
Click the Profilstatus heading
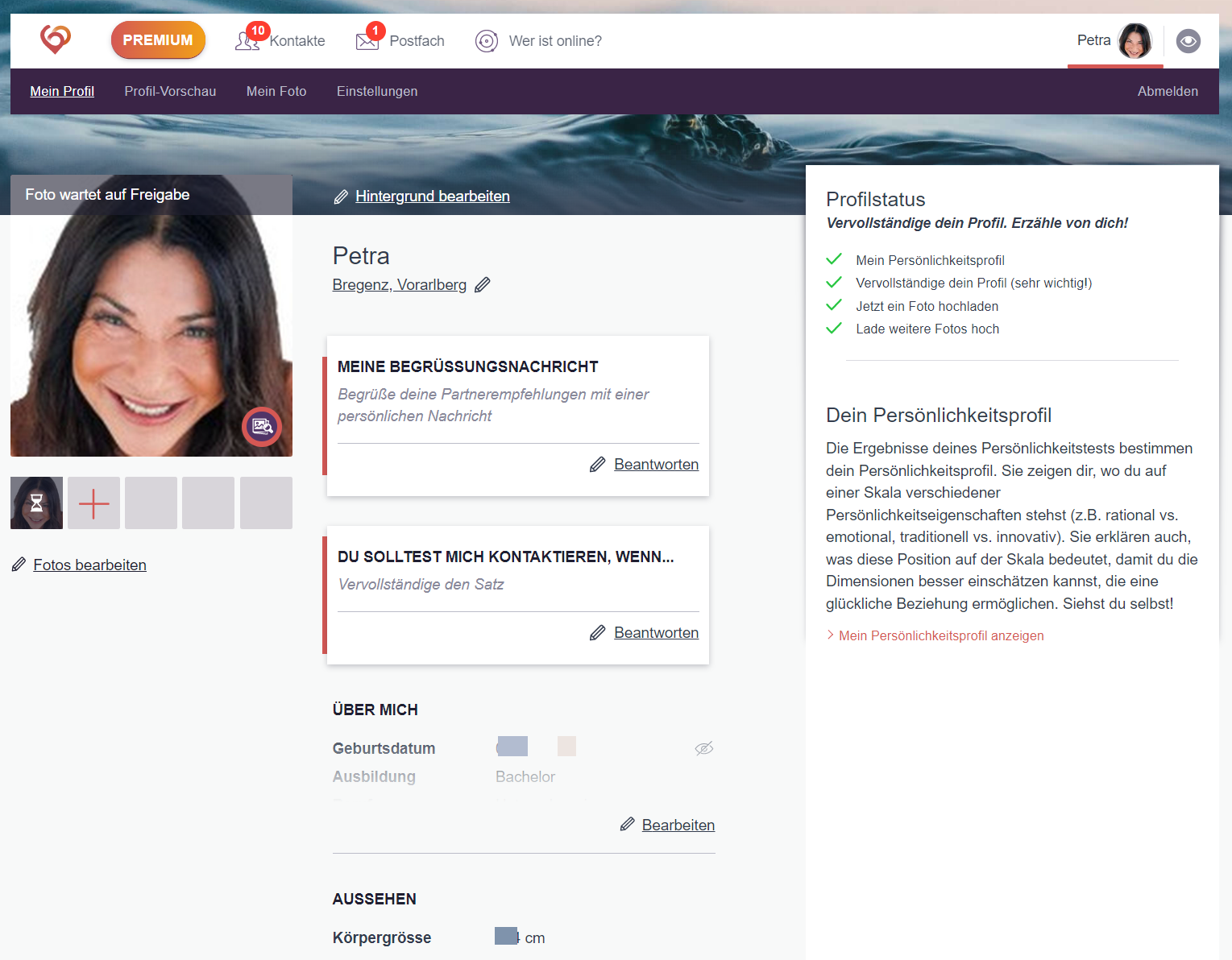click(x=876, y=200)
